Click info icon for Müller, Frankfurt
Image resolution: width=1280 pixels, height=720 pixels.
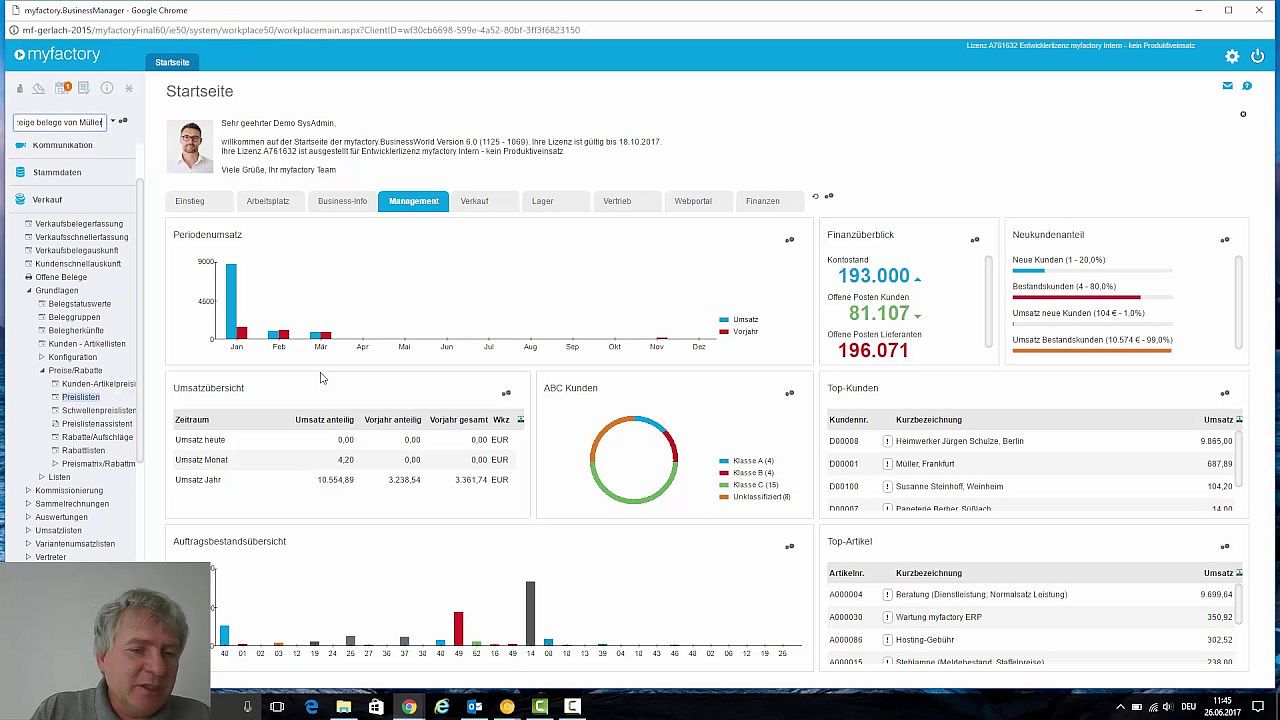pyautogui.click(x=887, y=464)
